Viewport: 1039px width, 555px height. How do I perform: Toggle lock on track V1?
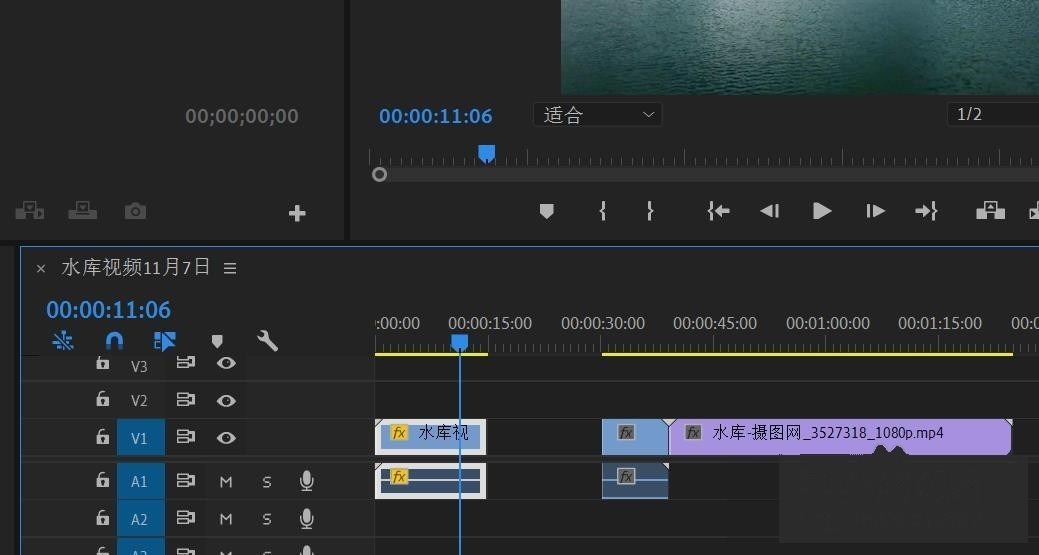(x=102, y=436)
